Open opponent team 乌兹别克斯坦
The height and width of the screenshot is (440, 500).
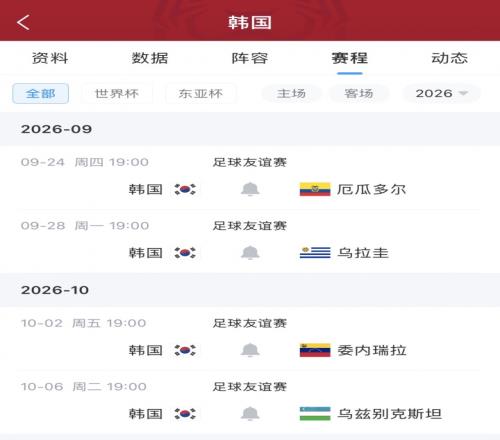pyautogui.click(x=389, y=414)
